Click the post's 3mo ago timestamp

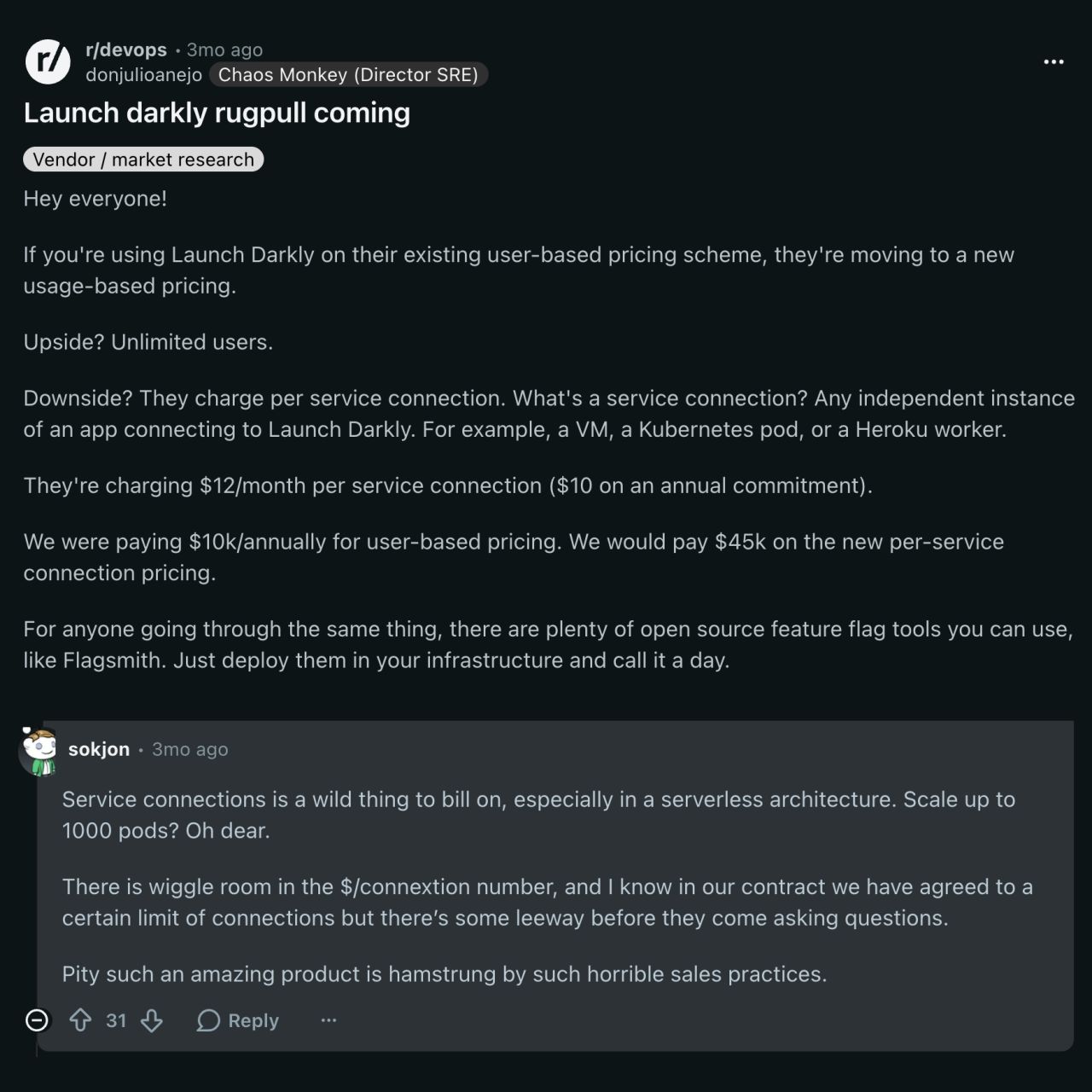[224, 49]
